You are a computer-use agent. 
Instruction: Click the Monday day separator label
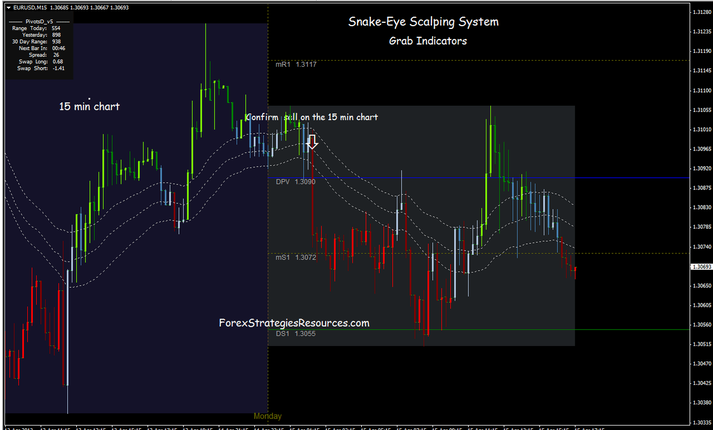pyautogui.click(x=267, y=416)
